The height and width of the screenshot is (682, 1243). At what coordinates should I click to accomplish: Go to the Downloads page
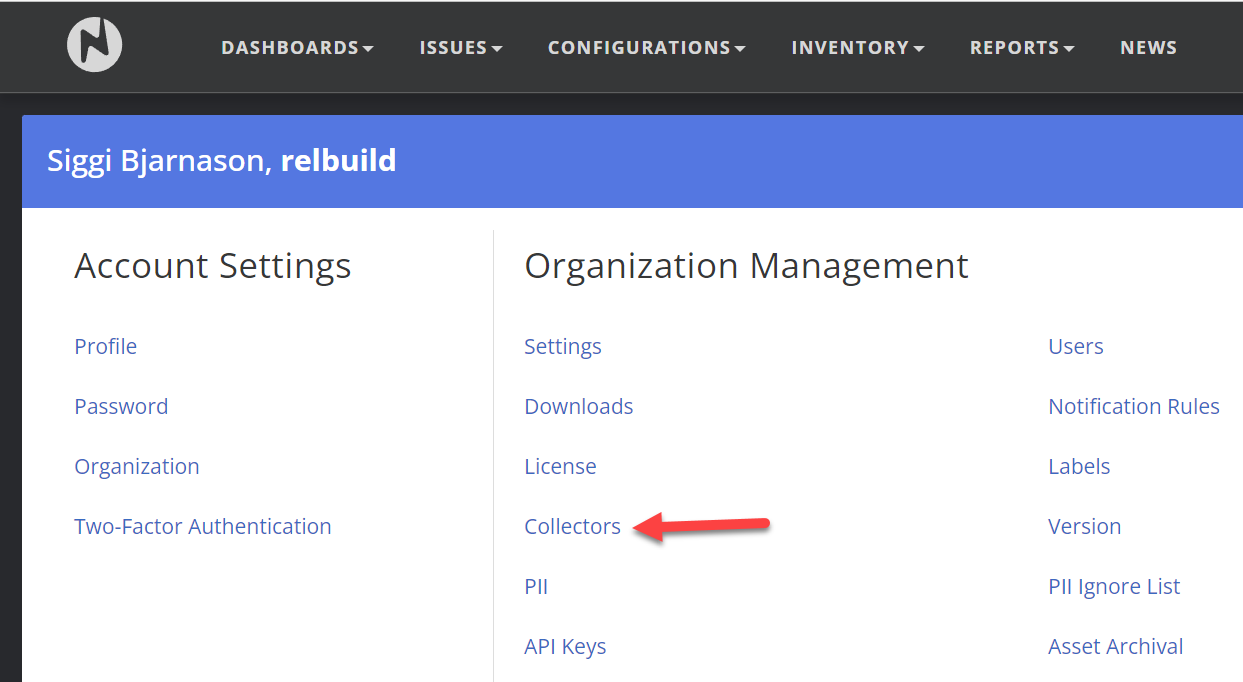(579, 407)
